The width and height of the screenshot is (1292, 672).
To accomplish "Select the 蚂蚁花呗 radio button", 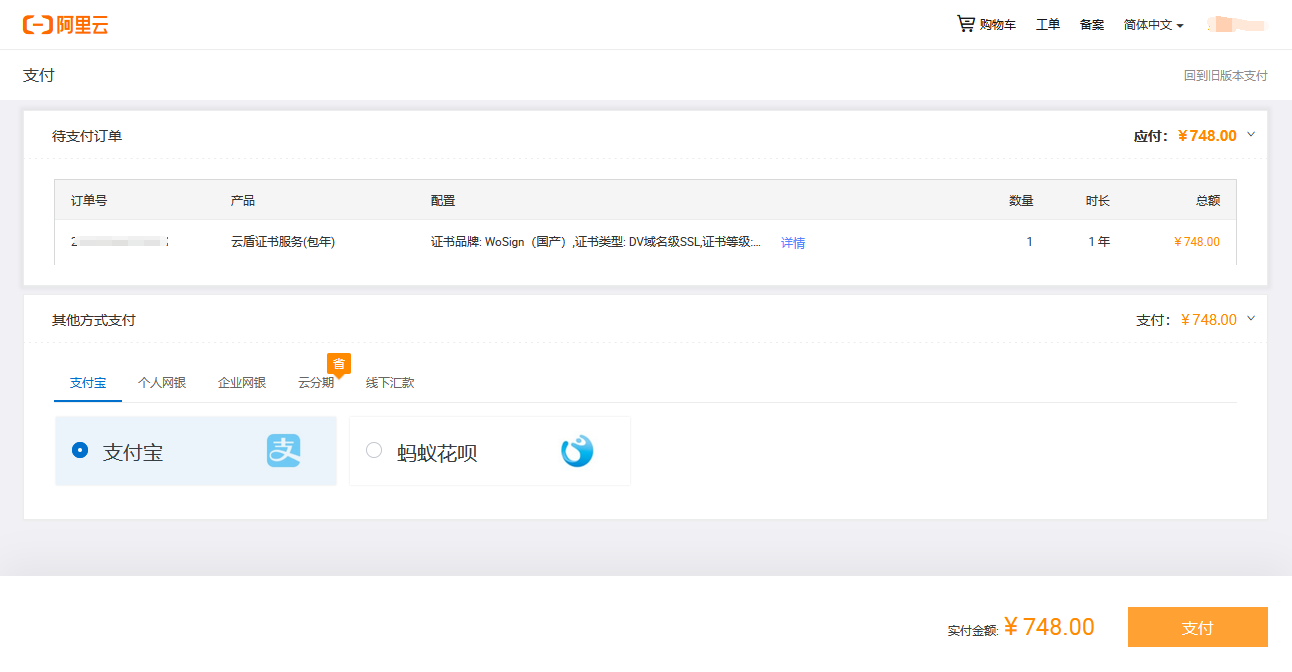I will (x=374, y=450).
